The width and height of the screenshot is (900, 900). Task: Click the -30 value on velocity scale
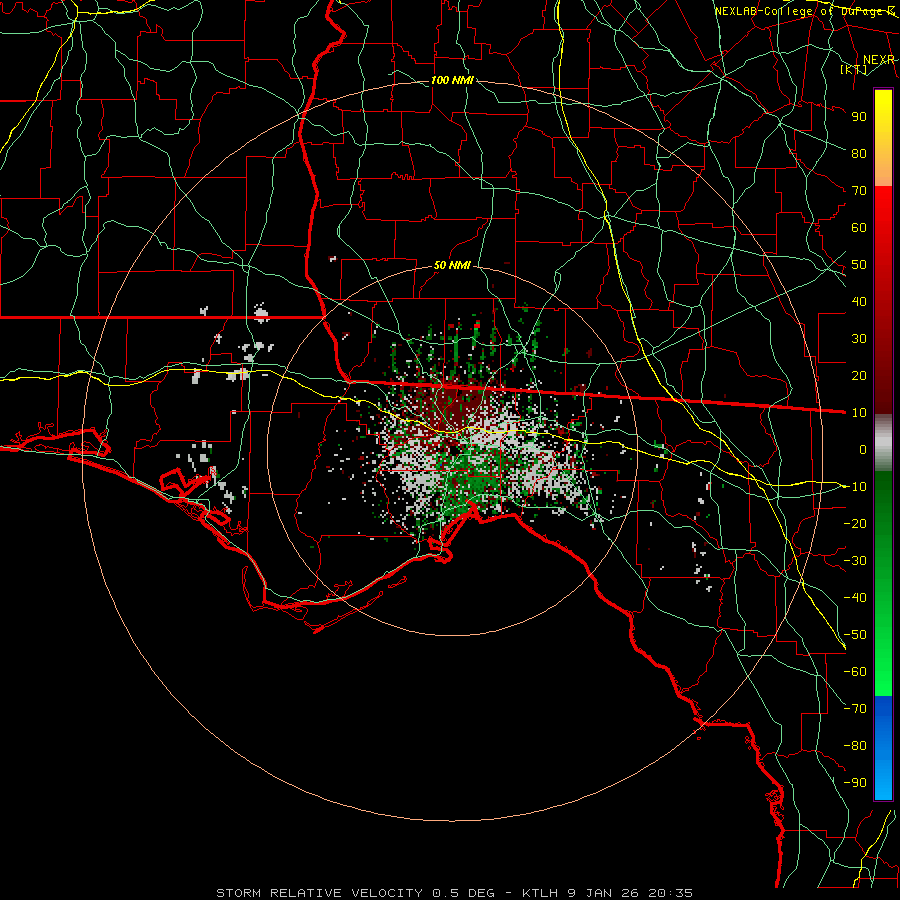coord(855,561)
